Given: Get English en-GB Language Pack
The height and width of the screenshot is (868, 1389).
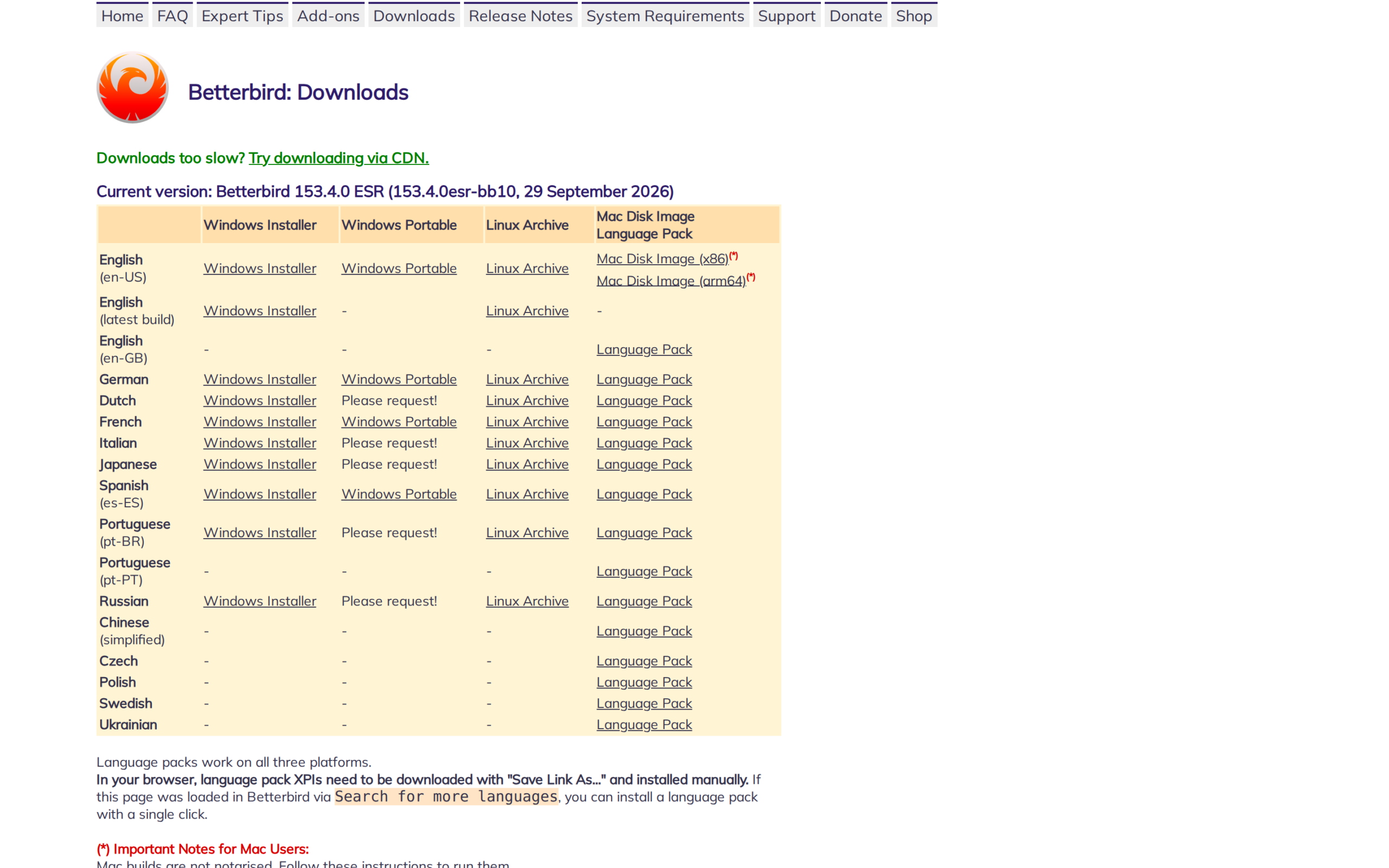Looking at the screenshot, I should tap(644, 349).
